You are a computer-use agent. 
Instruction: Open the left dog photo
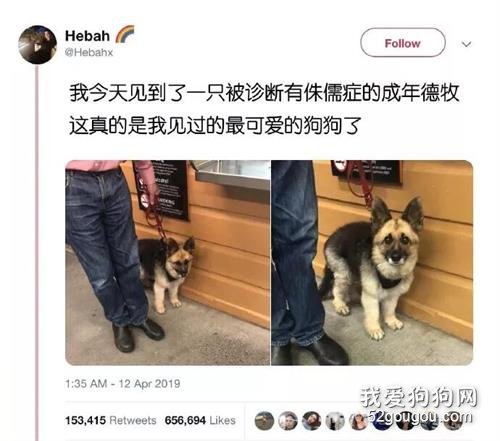point(168,263)
